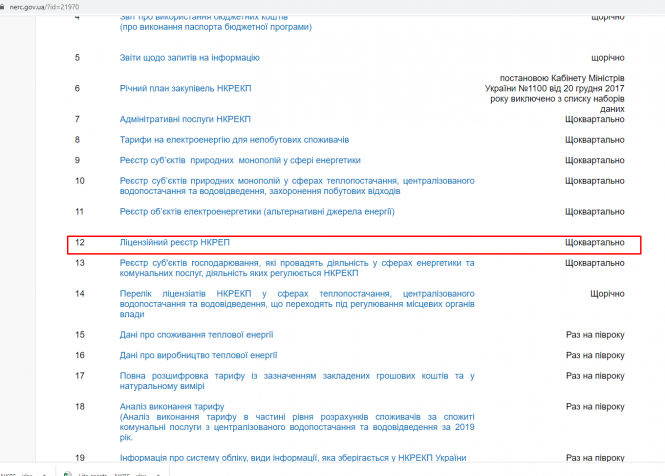
Task: Open 'Дані про виробництво теплової енергії' link
Action: (x=198, y=355)
